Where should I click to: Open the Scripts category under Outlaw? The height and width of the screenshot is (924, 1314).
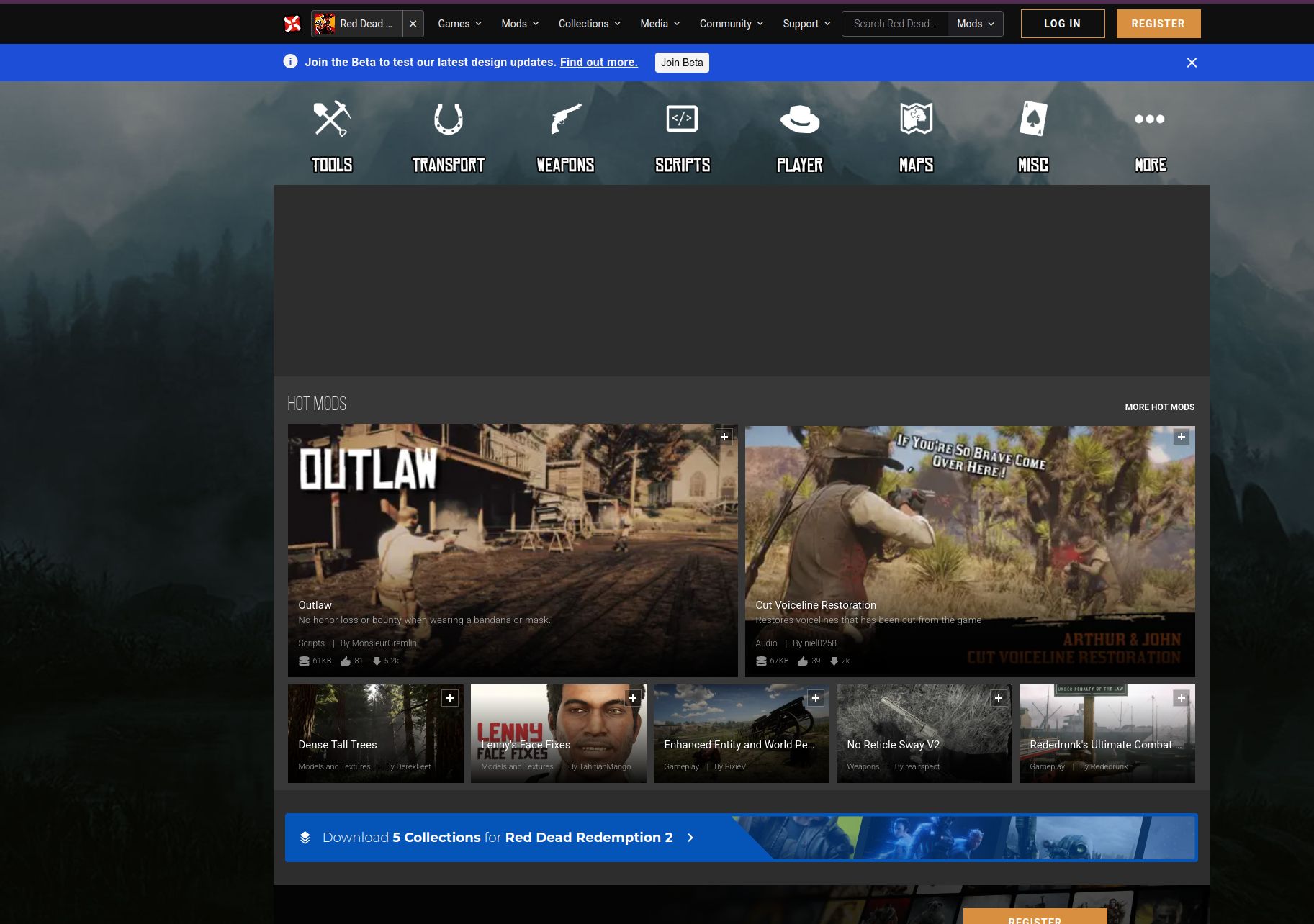[311, 643]
